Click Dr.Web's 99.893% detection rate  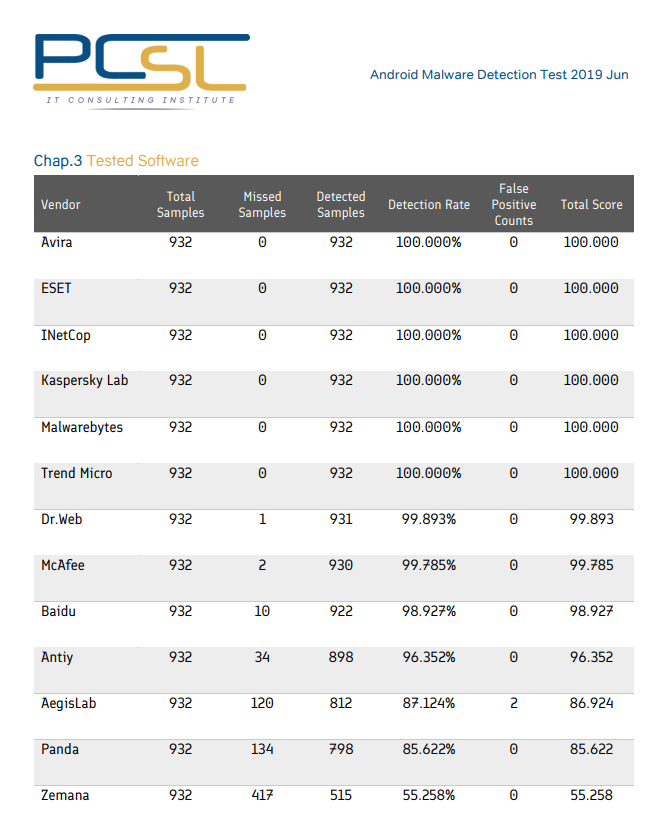[429, 519]
